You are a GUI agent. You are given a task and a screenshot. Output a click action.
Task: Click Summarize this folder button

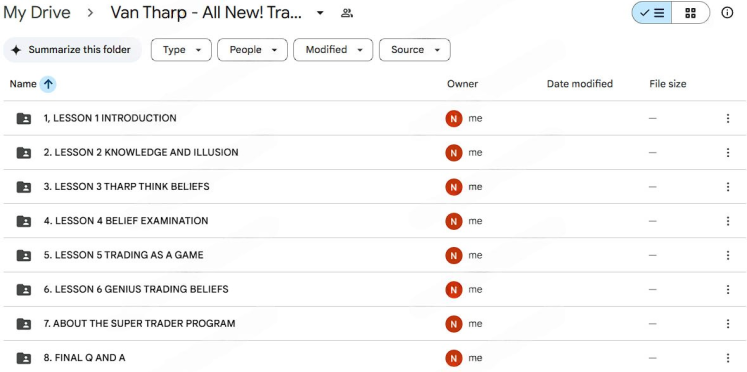(x=72, y=50)
